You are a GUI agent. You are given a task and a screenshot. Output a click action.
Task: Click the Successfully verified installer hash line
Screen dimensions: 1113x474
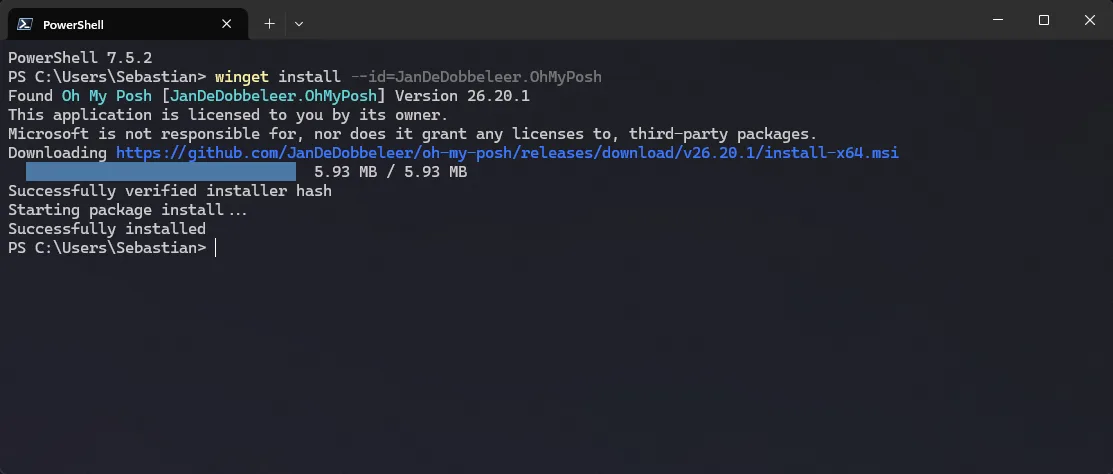click(x=169, y=191)
